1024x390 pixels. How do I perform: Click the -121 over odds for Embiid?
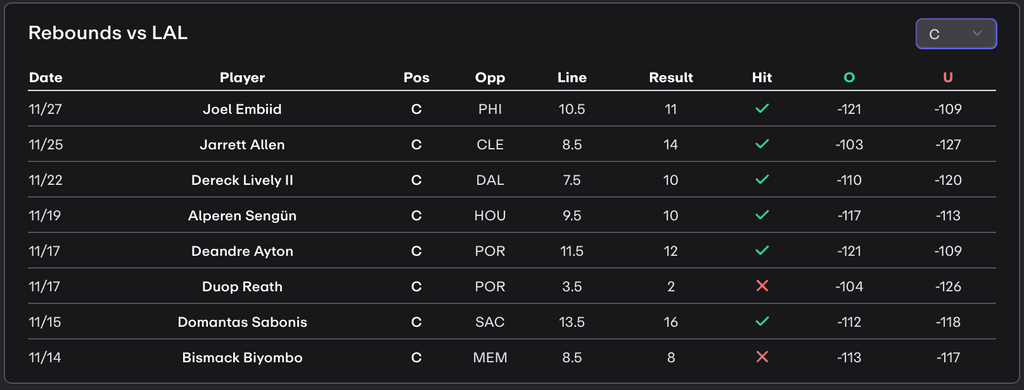849,109
